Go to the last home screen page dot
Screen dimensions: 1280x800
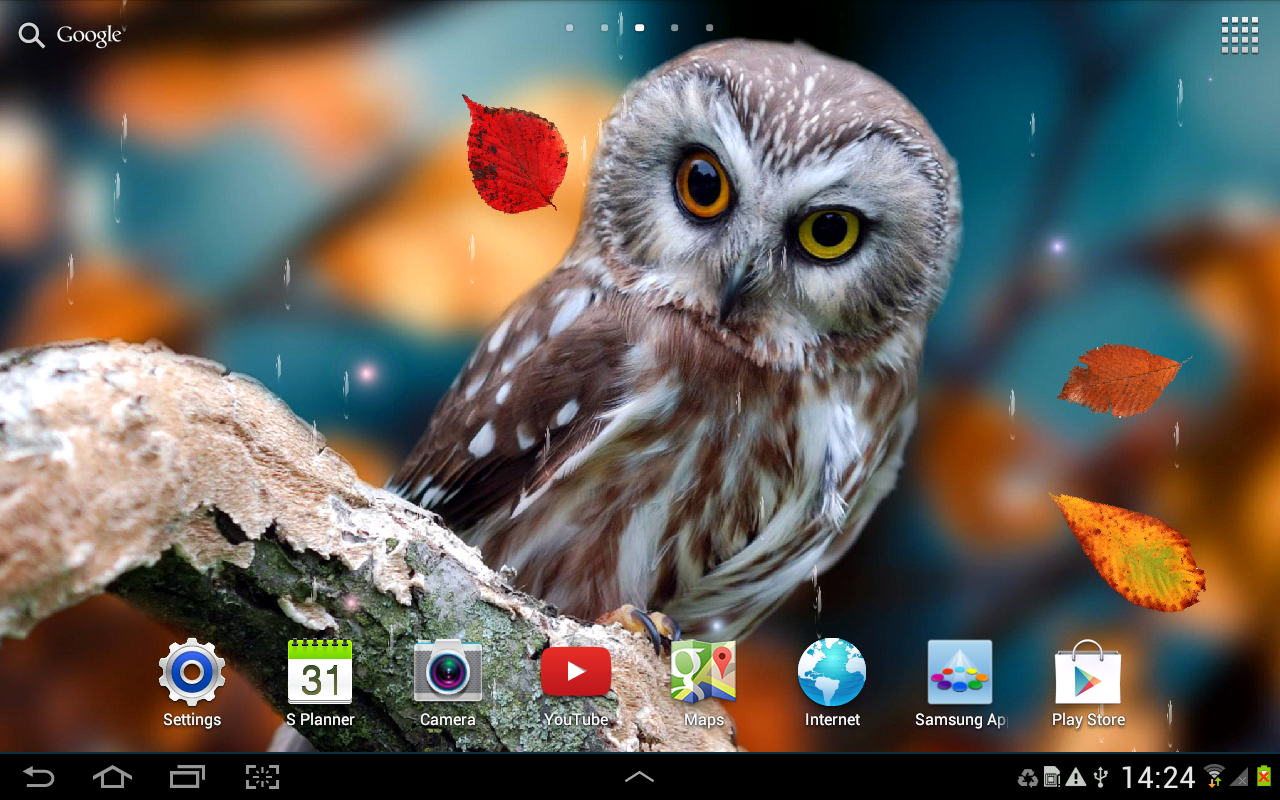[710, 28]
